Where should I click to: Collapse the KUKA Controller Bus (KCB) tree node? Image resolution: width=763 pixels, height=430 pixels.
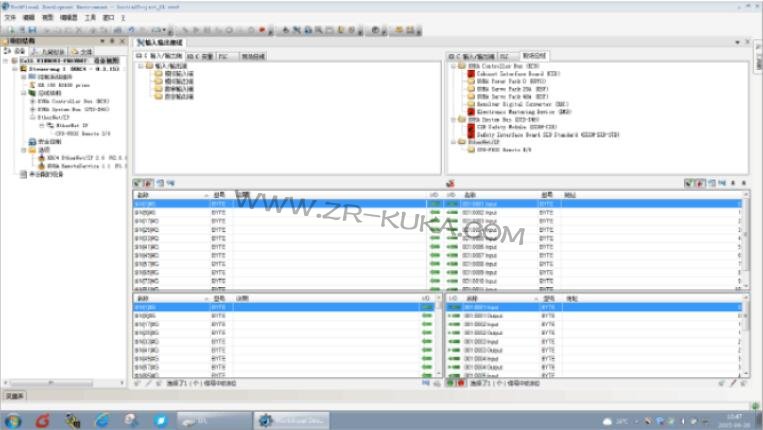coord(451,66)
